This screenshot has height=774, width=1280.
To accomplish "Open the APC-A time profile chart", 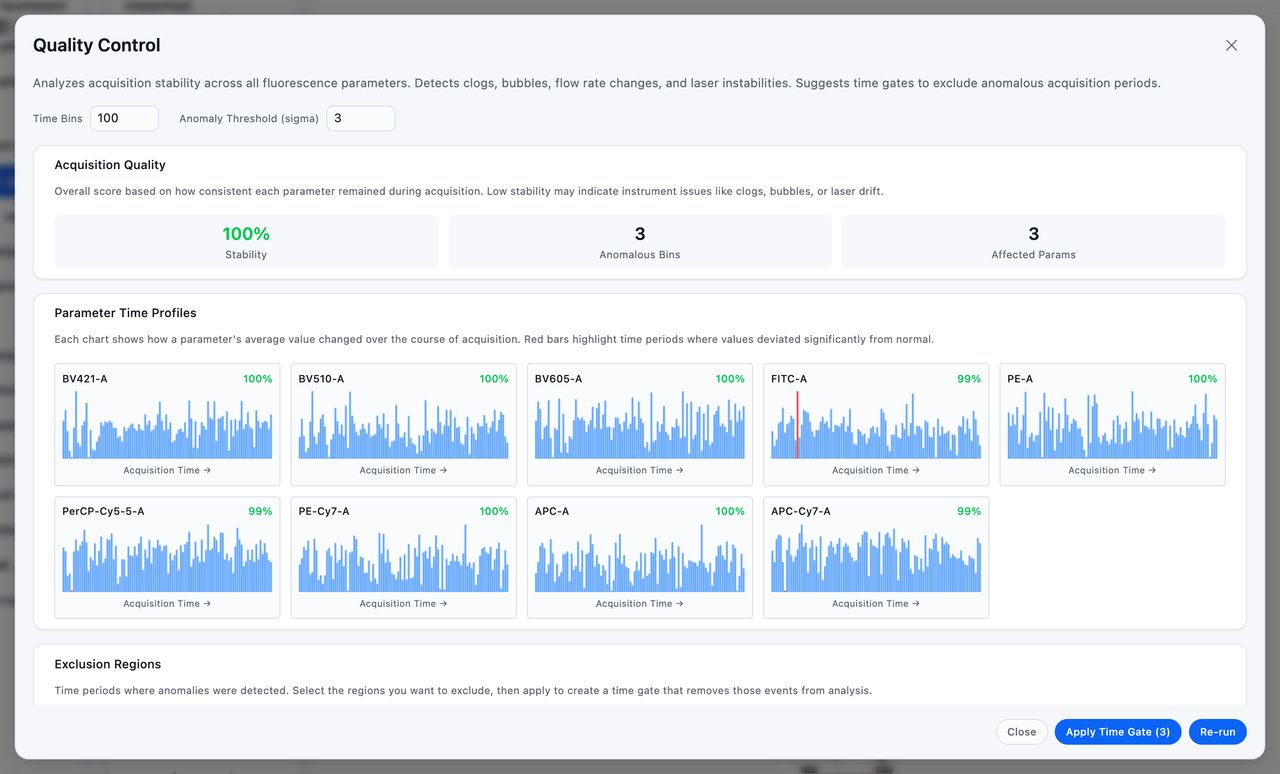I will [x=640, y=557].
